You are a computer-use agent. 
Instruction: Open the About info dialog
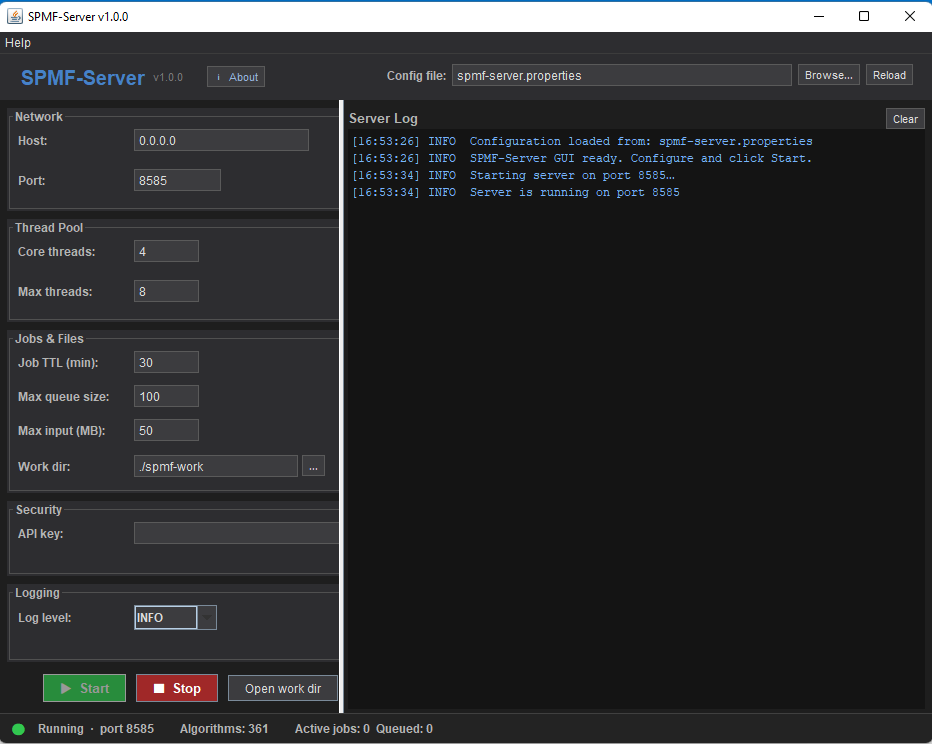[x=236, y=77]
